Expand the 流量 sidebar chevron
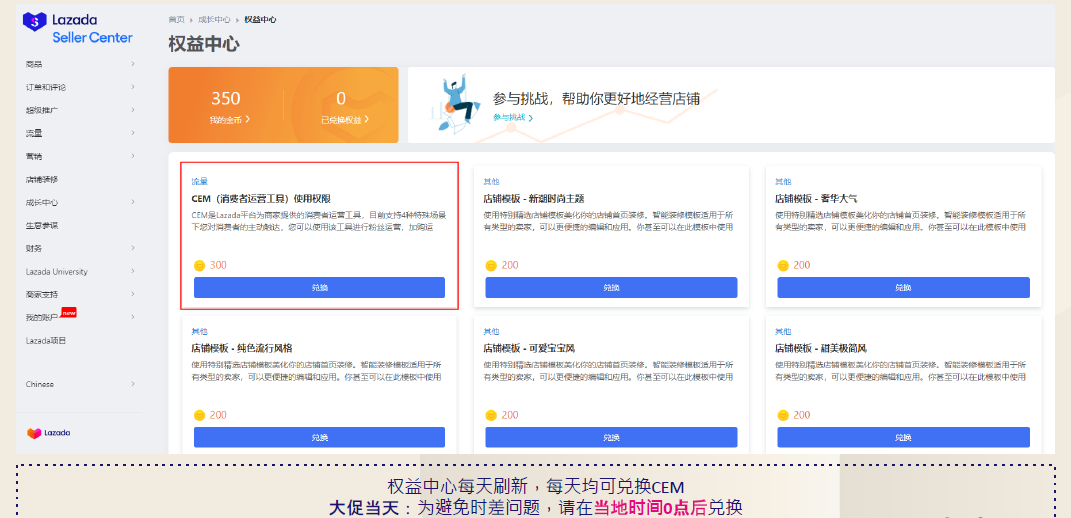 (133, 133)
